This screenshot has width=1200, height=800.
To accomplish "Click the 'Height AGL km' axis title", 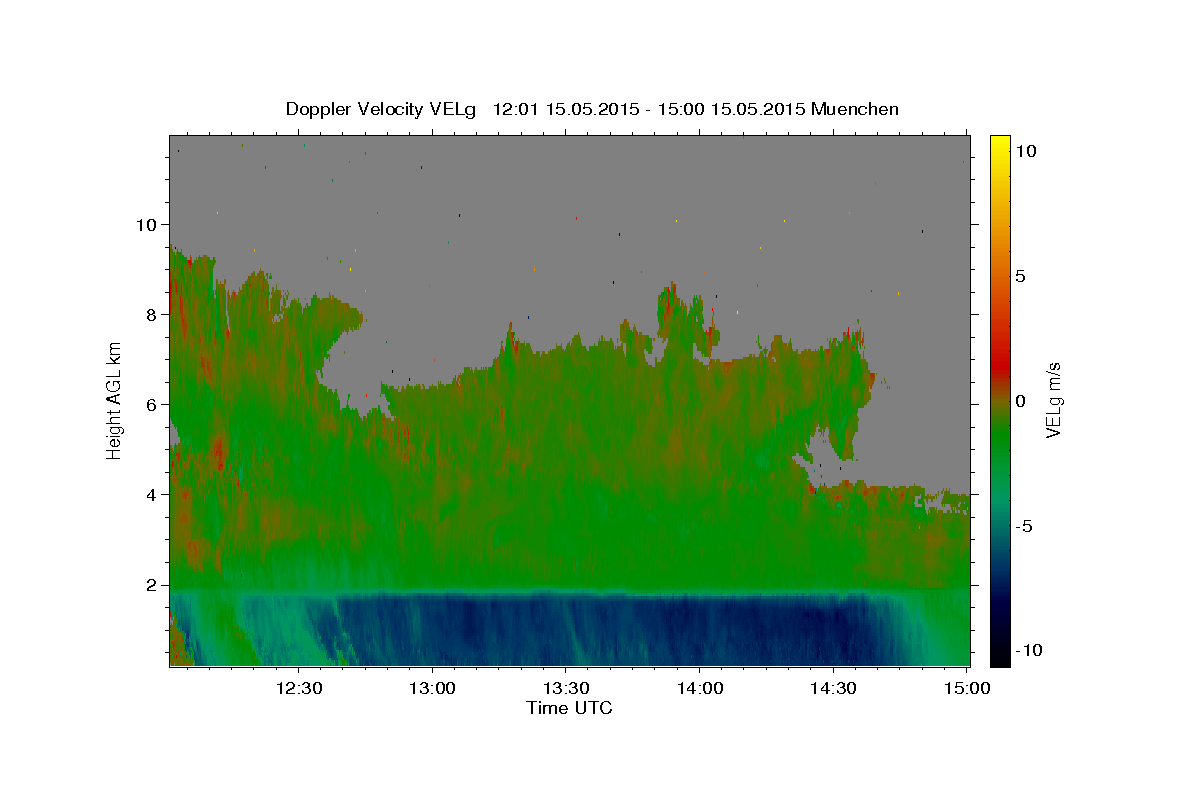I will [x=115, y=400].
